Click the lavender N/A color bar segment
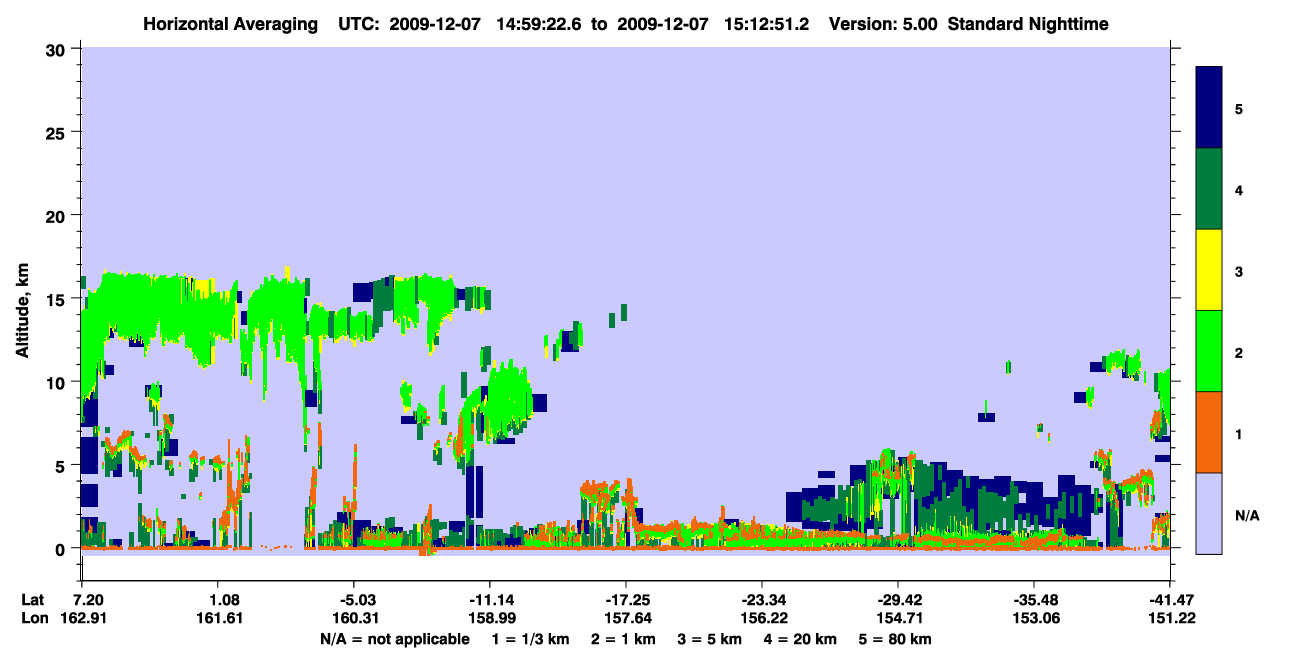1300x667 pixels. tap(1209, 512)
